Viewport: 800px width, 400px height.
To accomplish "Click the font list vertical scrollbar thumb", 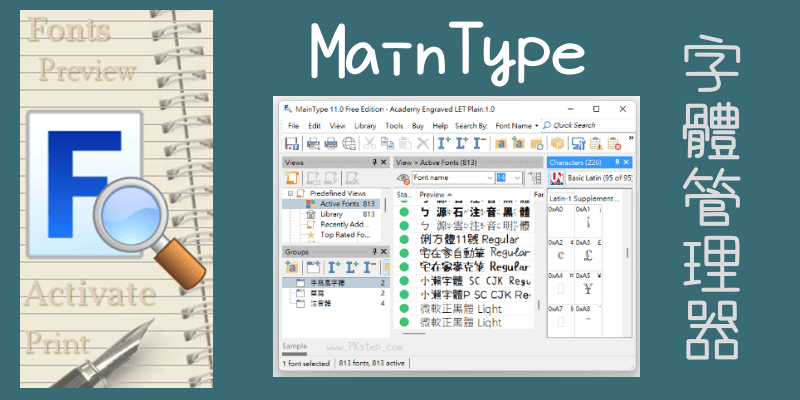I will coord(538,305).
